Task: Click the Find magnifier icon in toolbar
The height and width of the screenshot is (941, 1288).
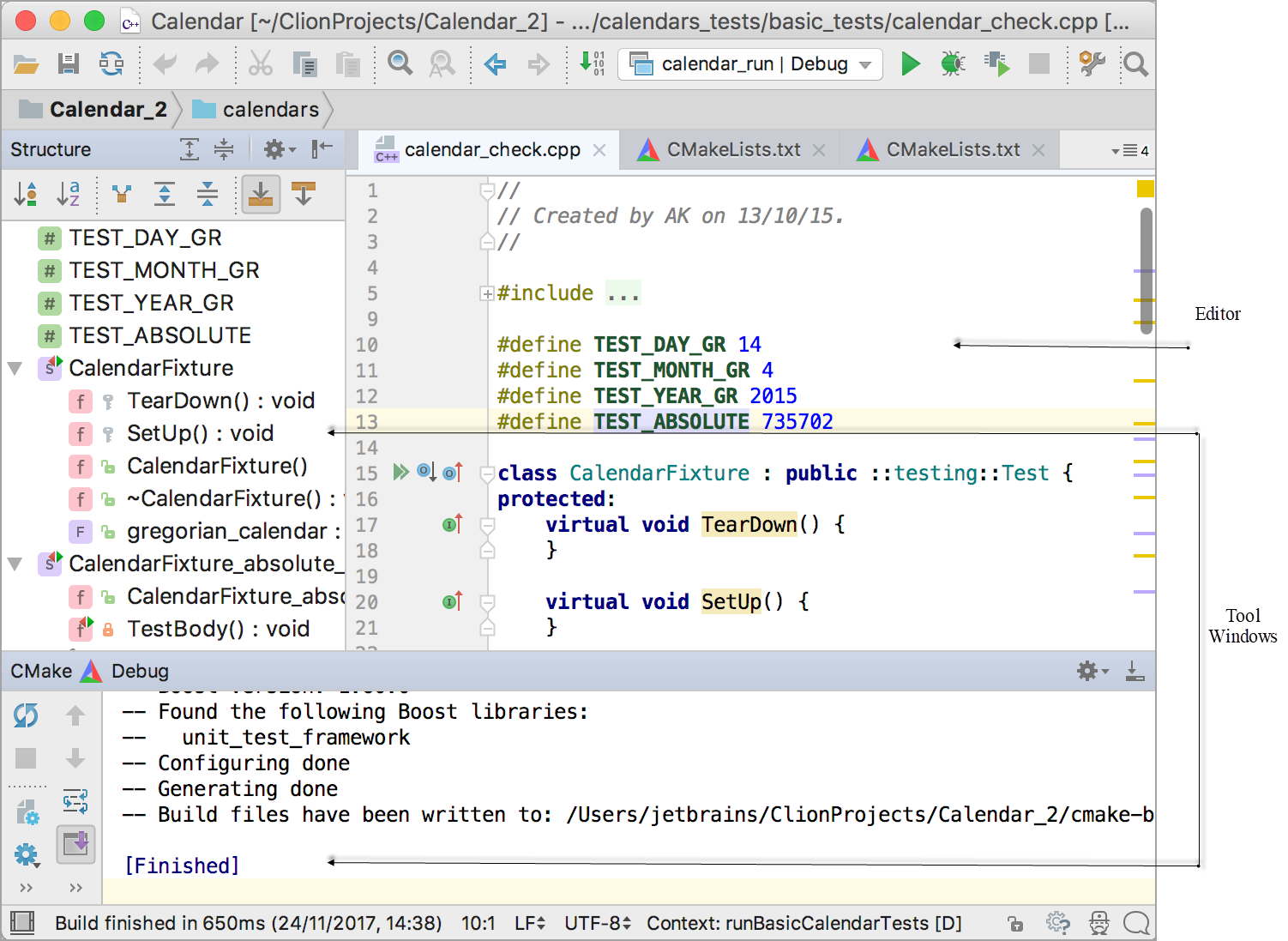Action: [x=400, y=64]
